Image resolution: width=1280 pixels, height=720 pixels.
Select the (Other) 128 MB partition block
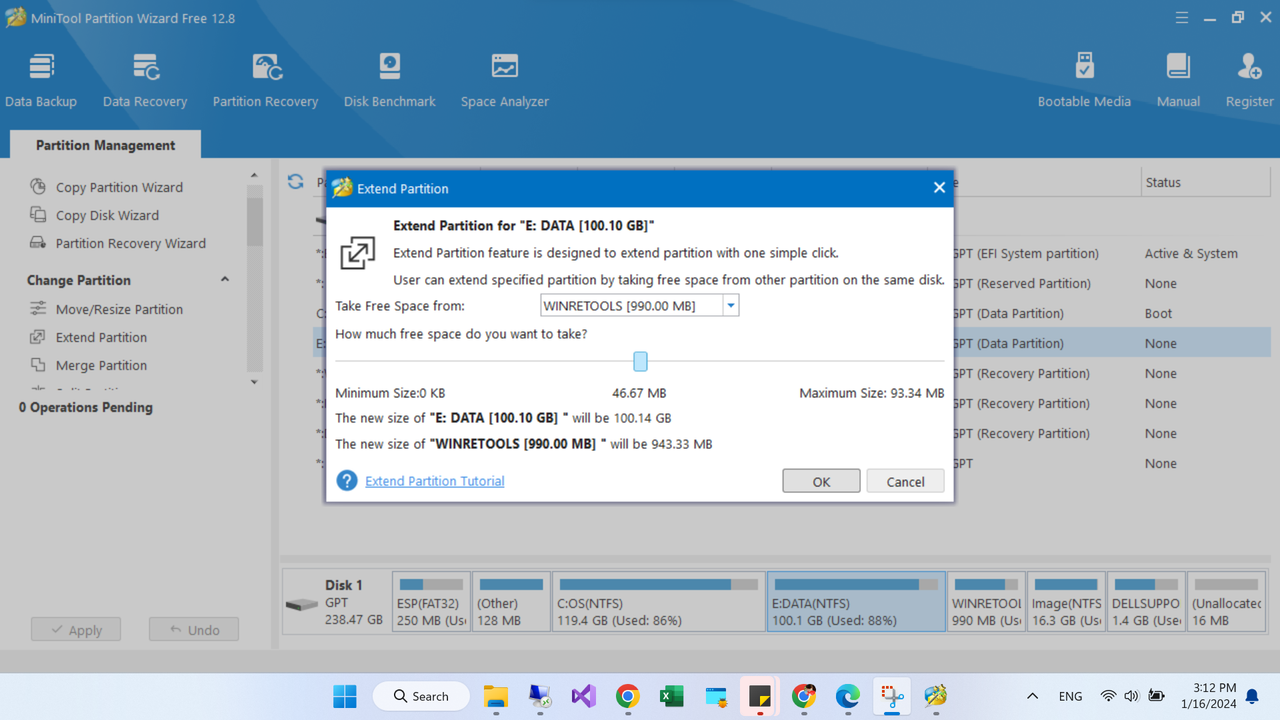tap(511, 601)
